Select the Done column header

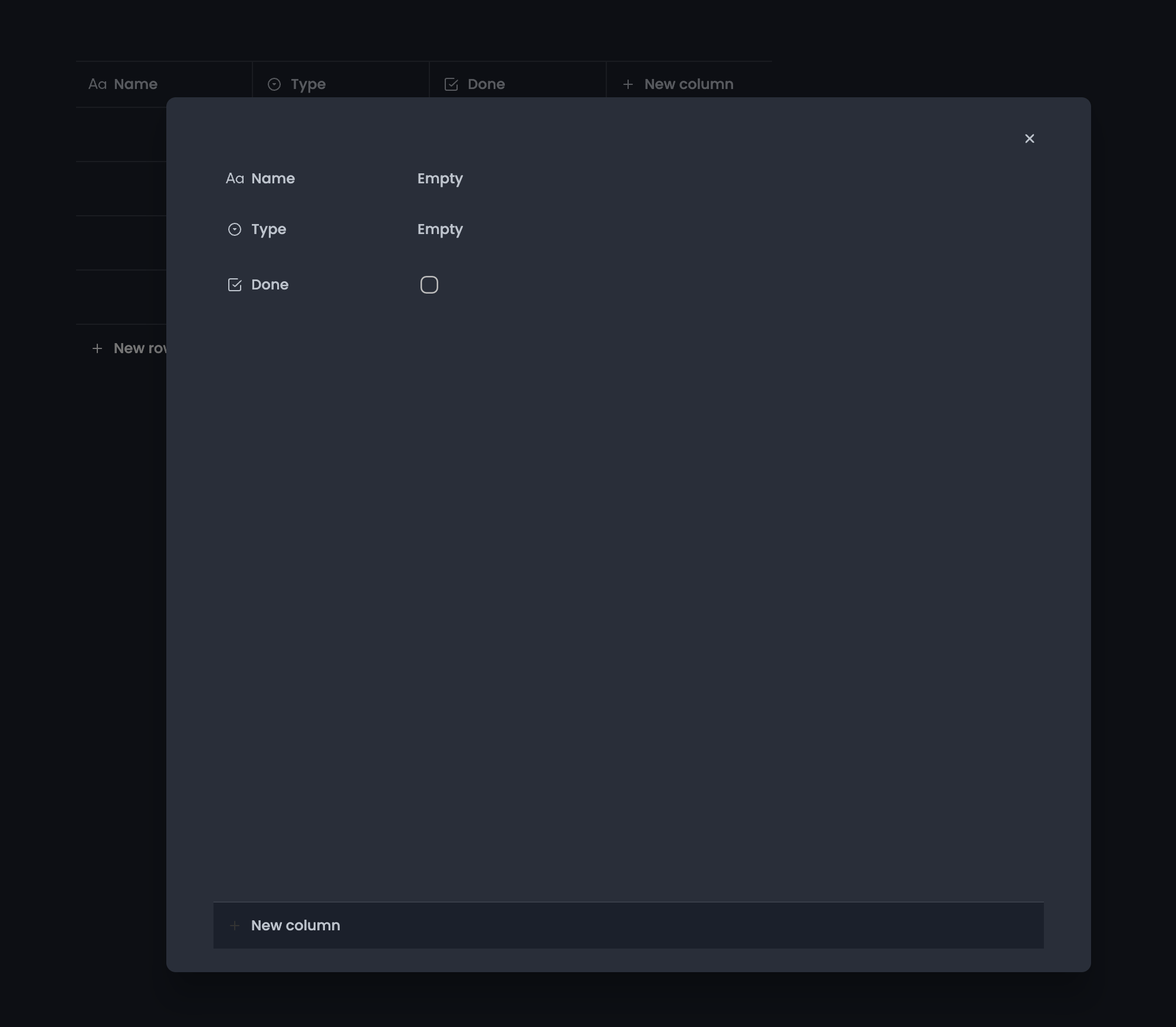pos(485,84)
